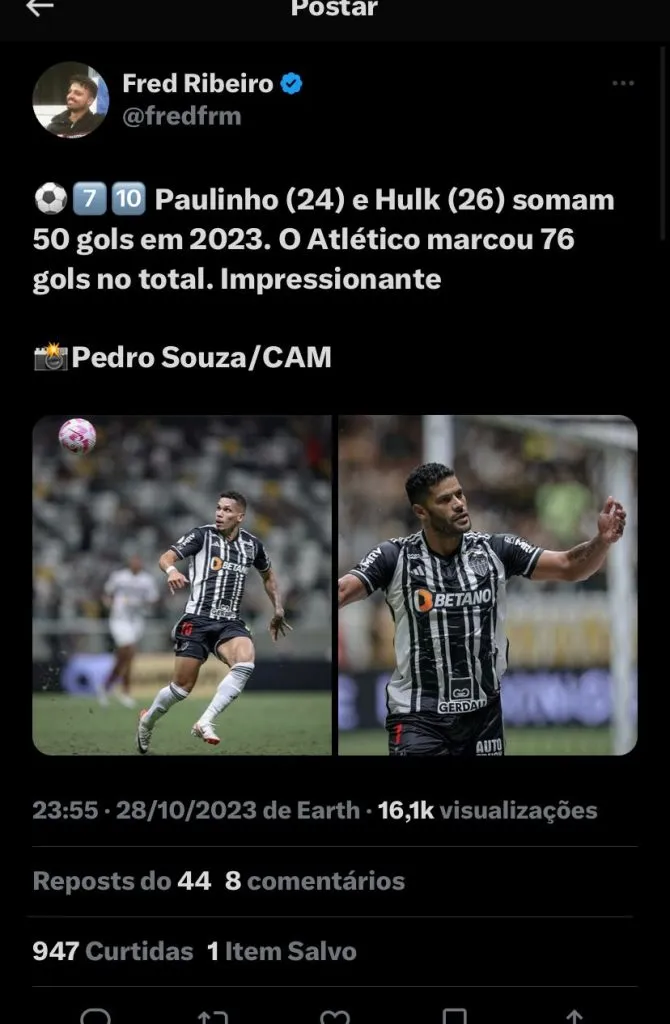The height and width of the screenshot is (1024, 670).
Task: View the 44 Reposts list
Action: pos(122,881)
